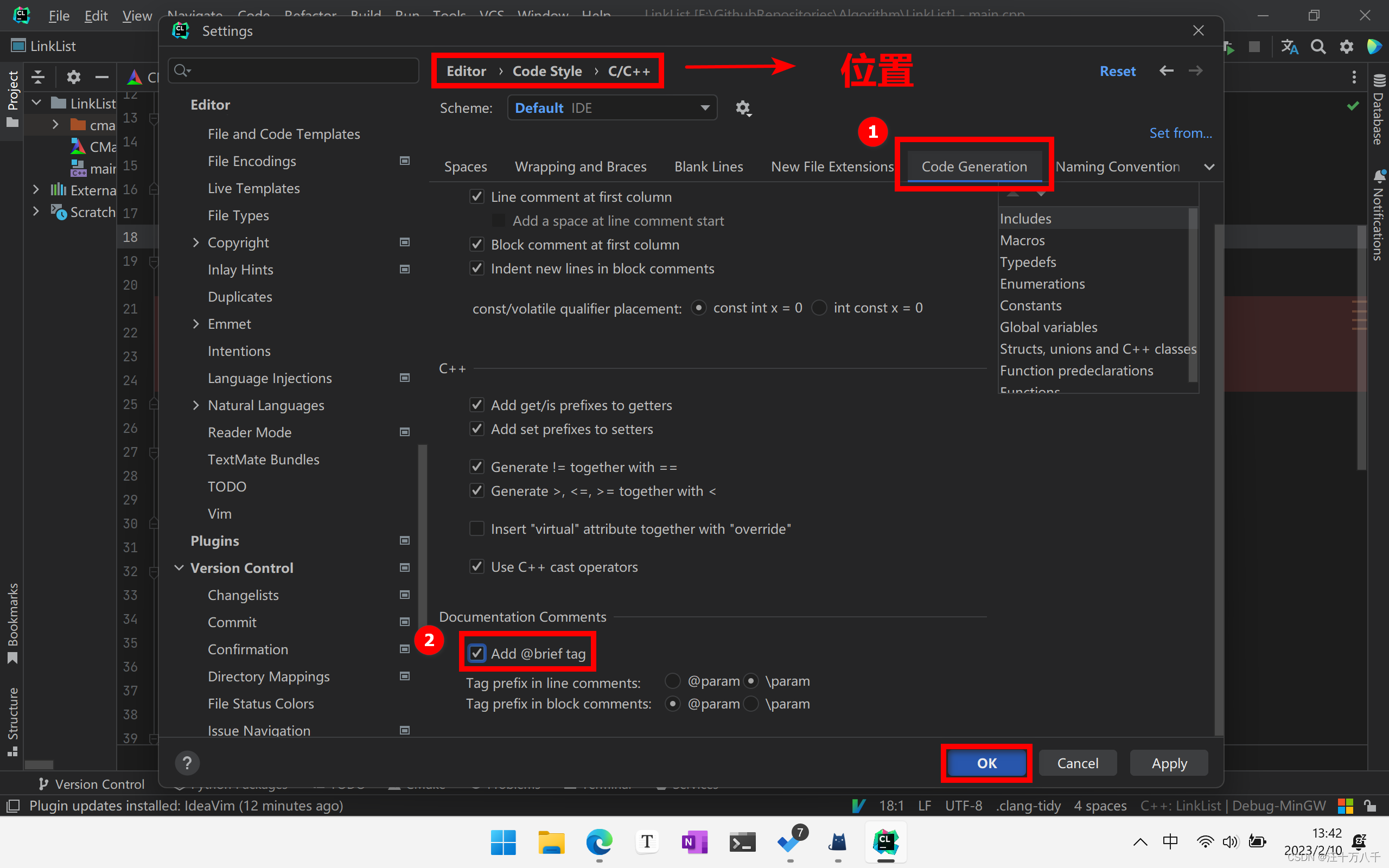Click the Project panel options gear
1389x868 pixels.
pyautogui.click(x=73, y=76)
